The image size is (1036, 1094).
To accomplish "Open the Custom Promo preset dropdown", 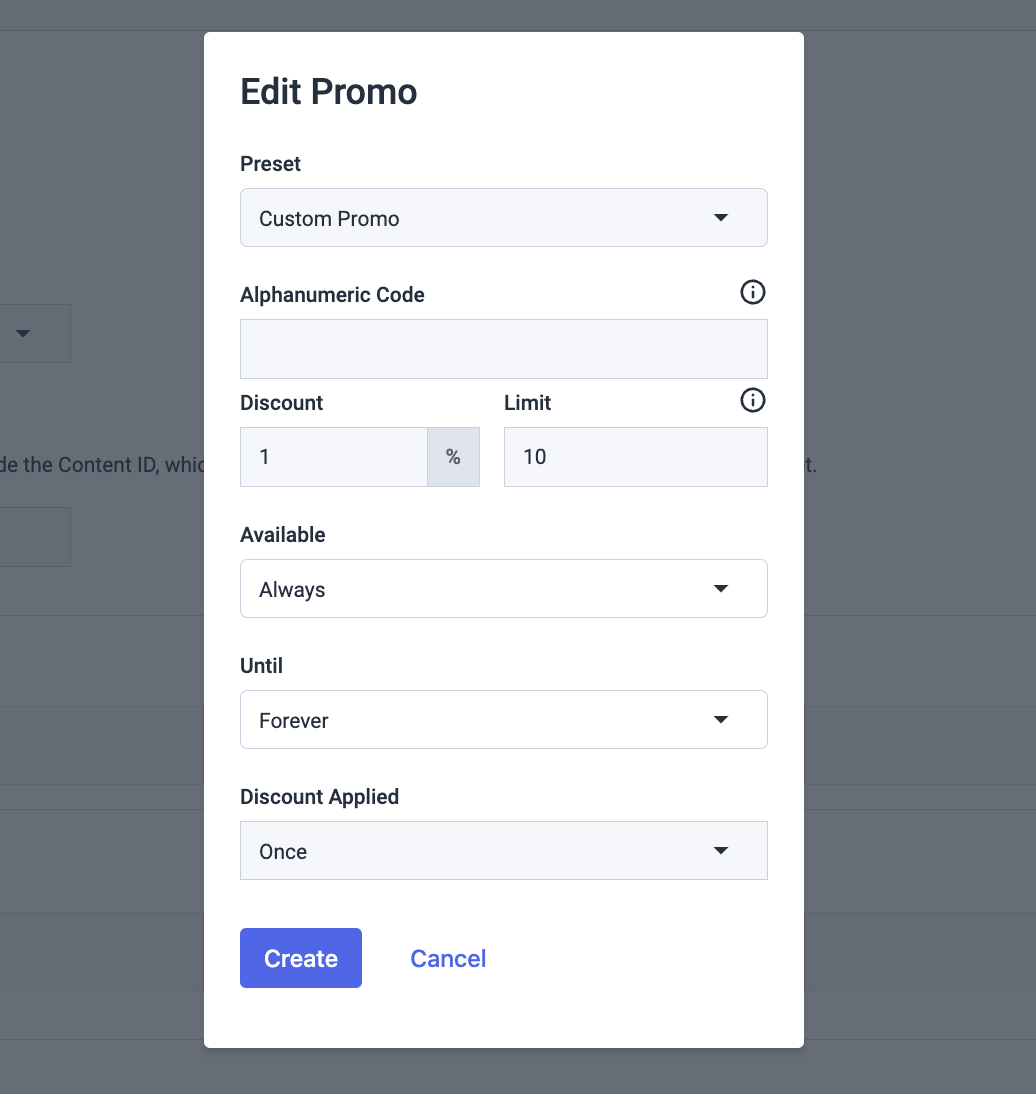I will pos(504,218).
